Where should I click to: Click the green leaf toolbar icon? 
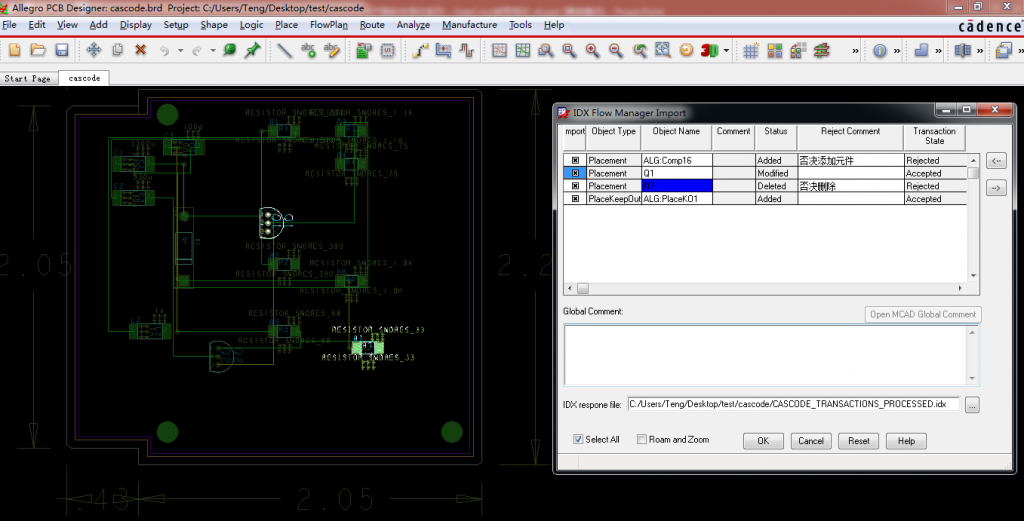tap(229, 50)
